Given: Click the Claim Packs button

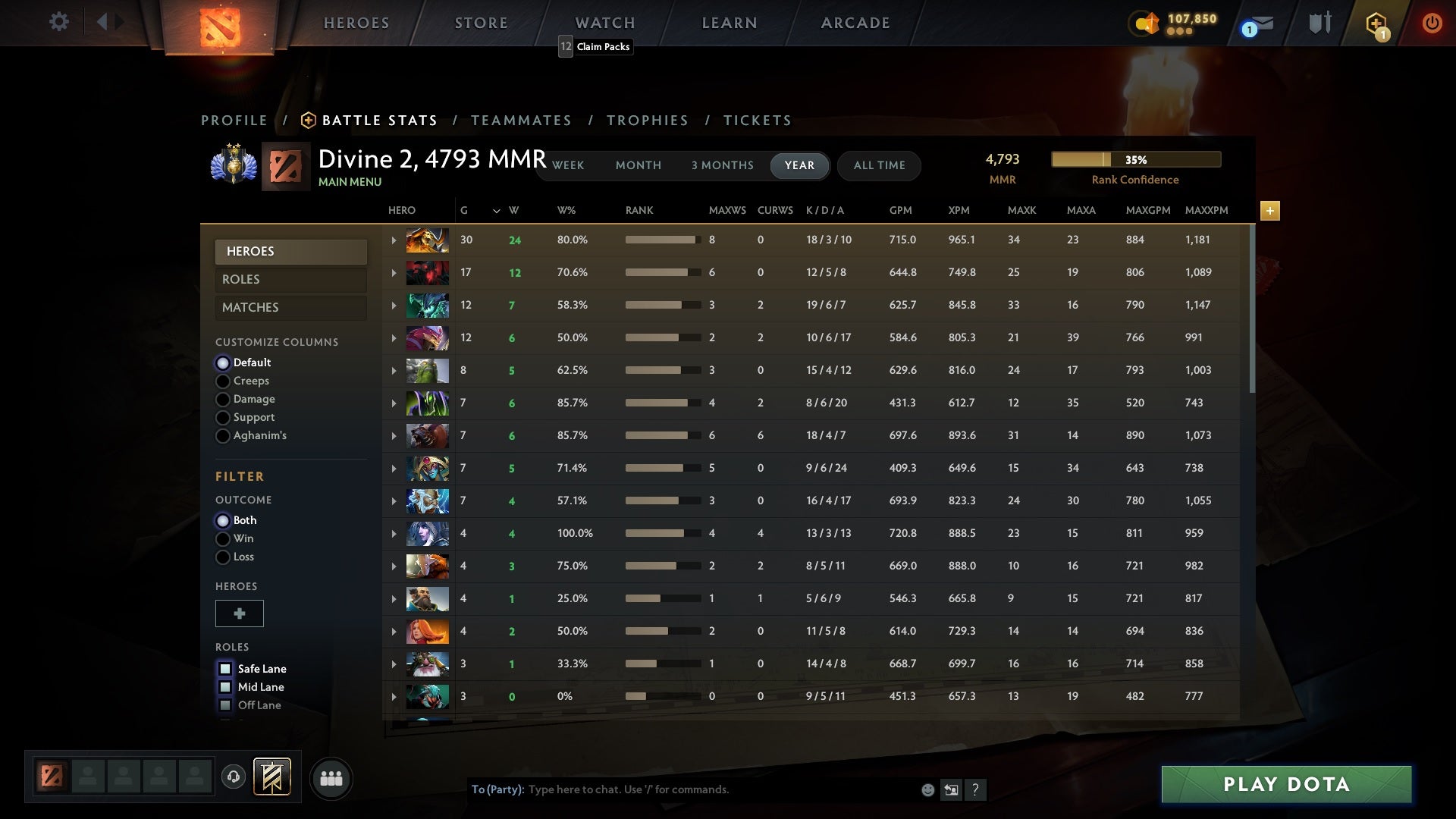Looking at the screenshot, I should pyautogui.click(x=602, y=47).
